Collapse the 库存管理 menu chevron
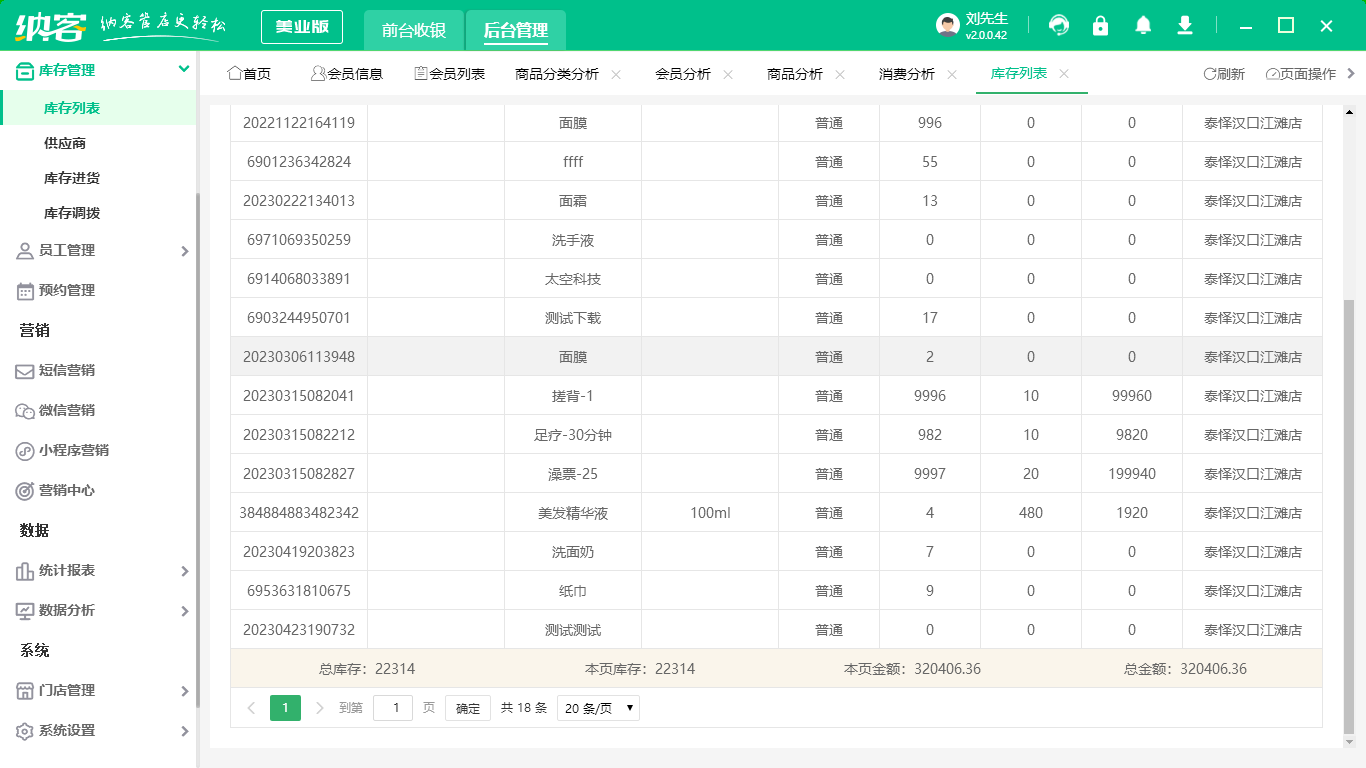 (x=184, y=69)
